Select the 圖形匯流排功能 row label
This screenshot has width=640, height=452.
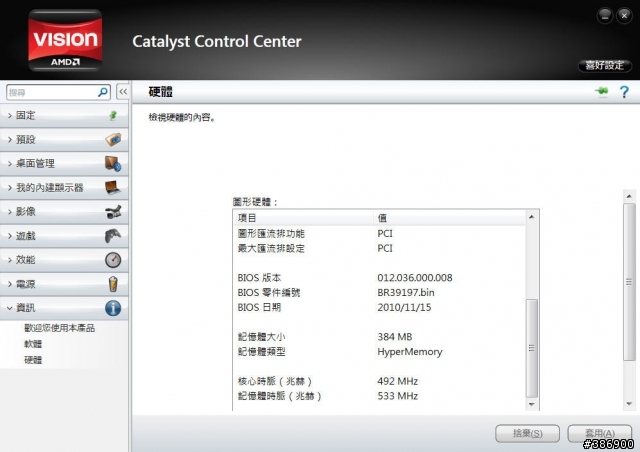point(271,234)
